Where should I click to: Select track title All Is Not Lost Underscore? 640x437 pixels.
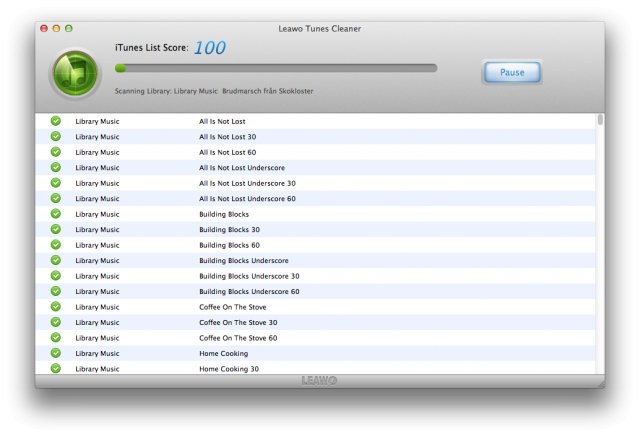coord(242,168)
